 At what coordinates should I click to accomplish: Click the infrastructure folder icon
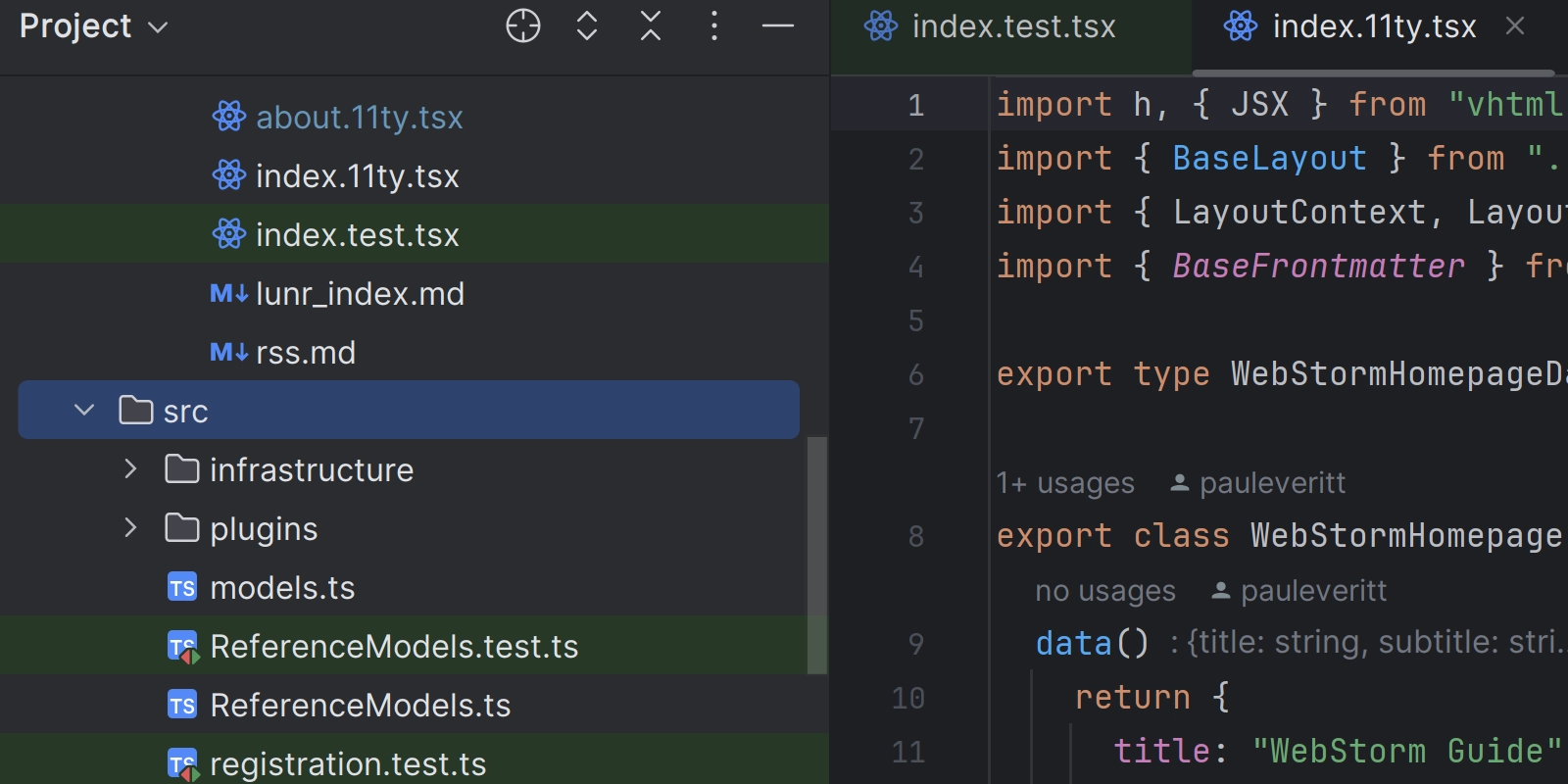tap(182, 469)
